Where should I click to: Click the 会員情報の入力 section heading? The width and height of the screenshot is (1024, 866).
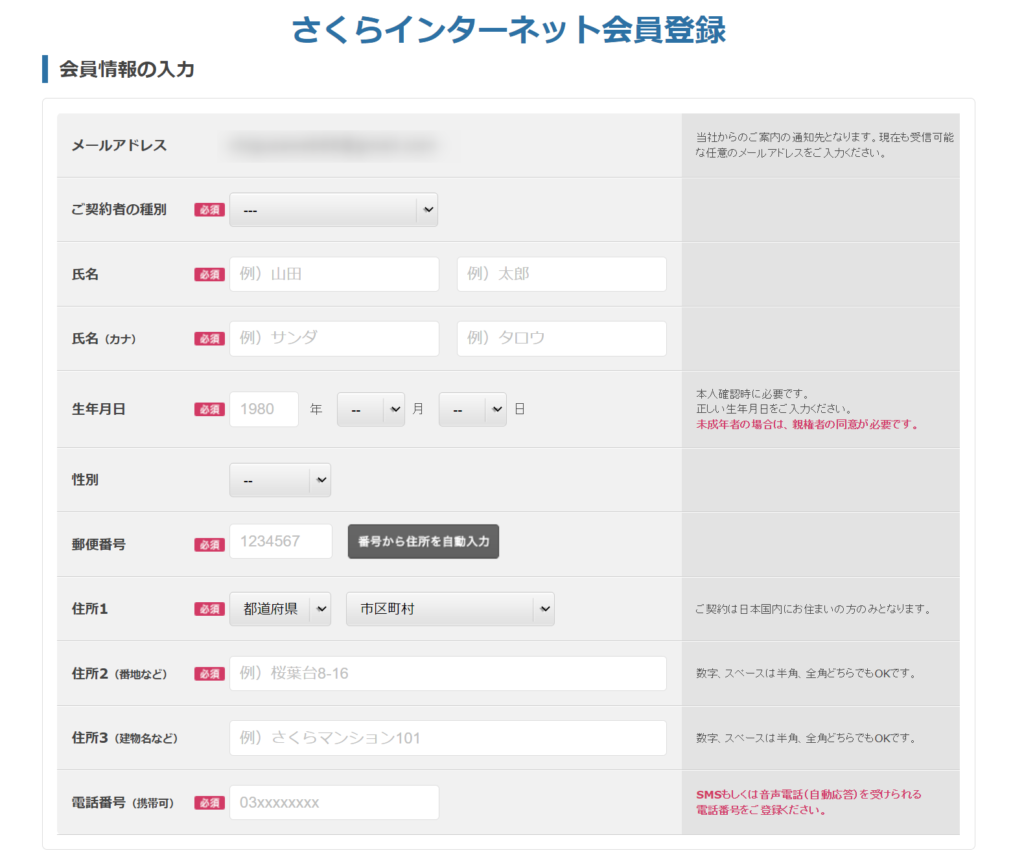pyautogui.click(x=127, y=69)
